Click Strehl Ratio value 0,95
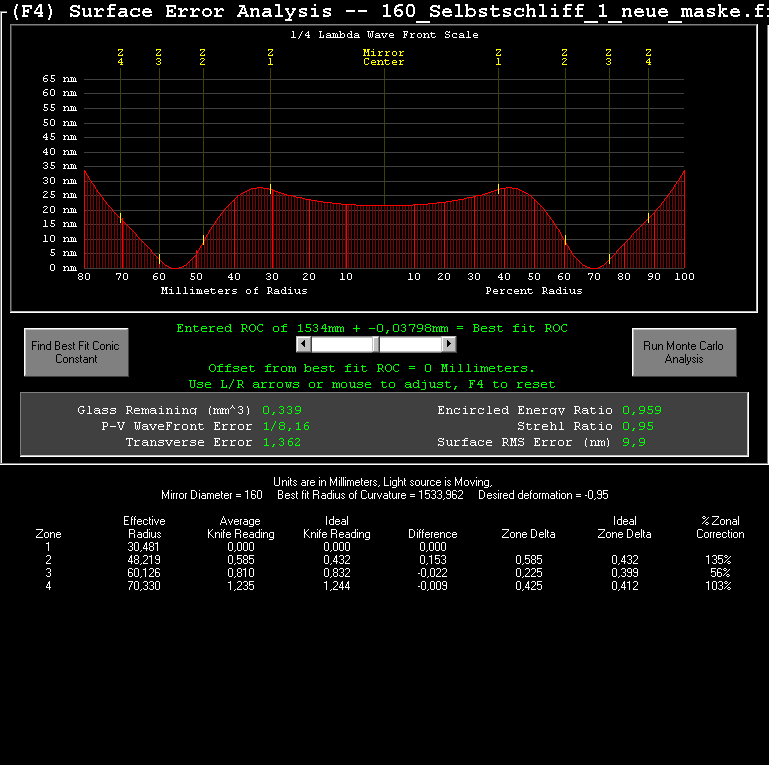This screenshot has height=765, width=769. coord(638,426)
